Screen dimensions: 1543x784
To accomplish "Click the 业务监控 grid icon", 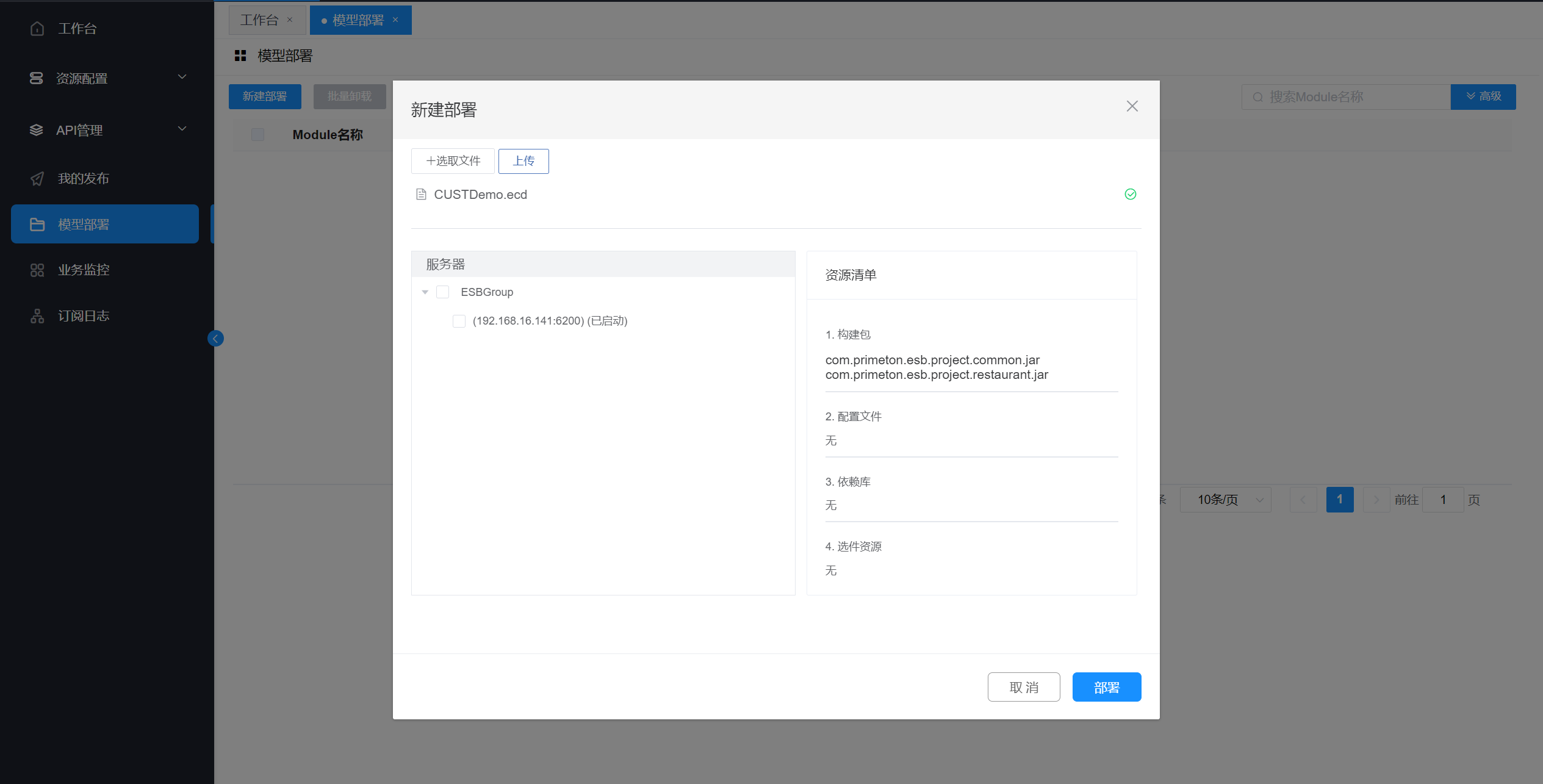I will [37, 270].
